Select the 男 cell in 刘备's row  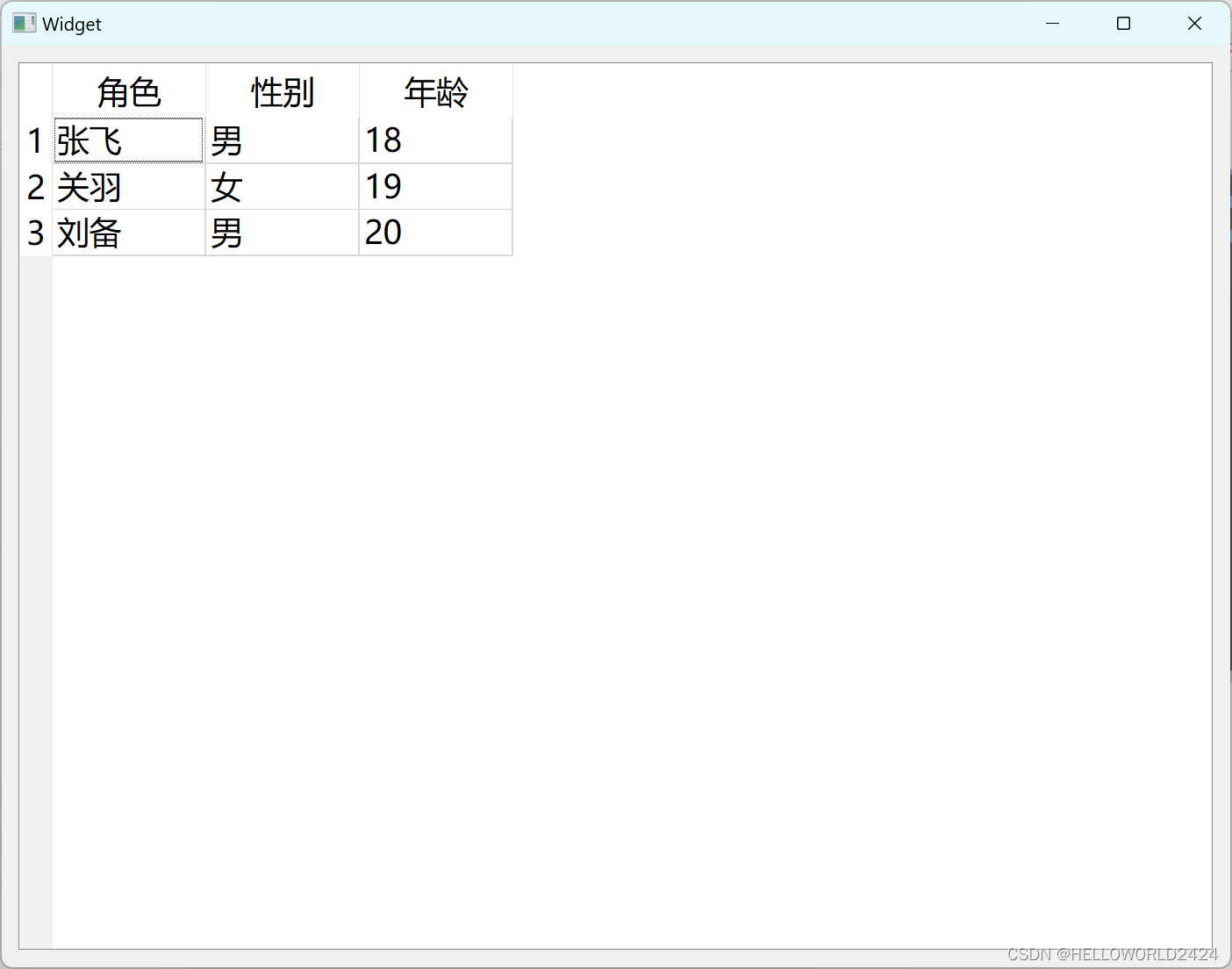click(x=283, y=233)
